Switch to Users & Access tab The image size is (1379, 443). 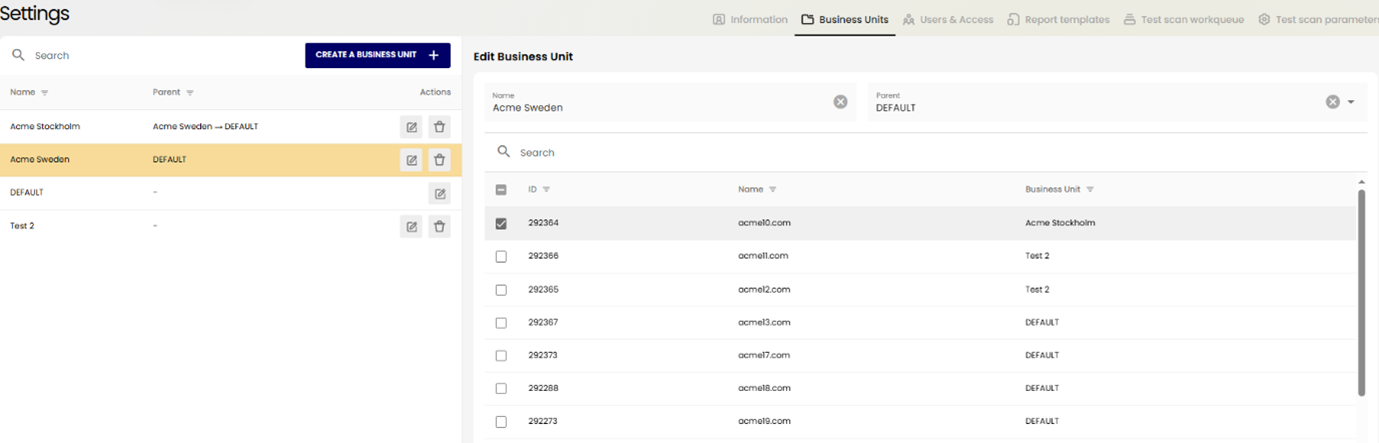pyautogui.click(x=948, y=19)
